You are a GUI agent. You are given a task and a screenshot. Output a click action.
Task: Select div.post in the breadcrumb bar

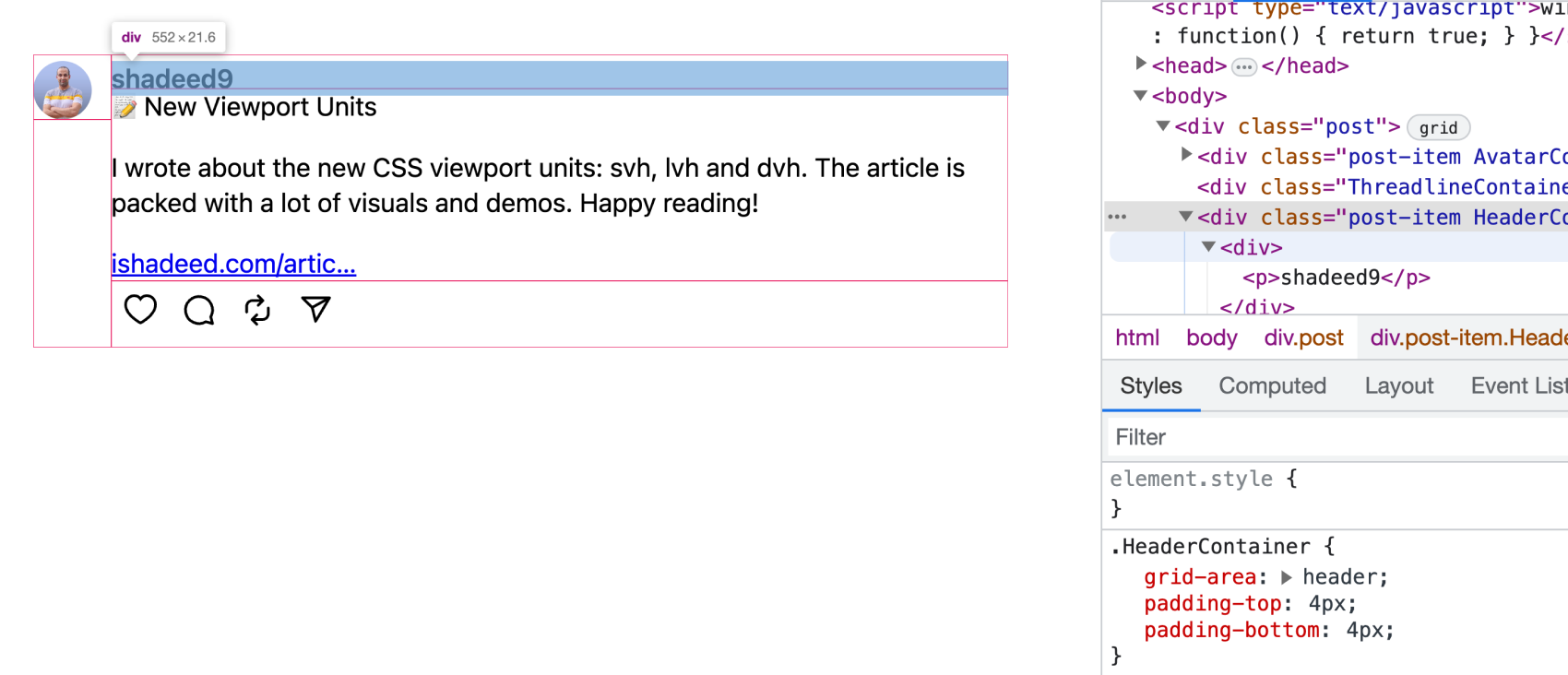[x=1303, y=338]
